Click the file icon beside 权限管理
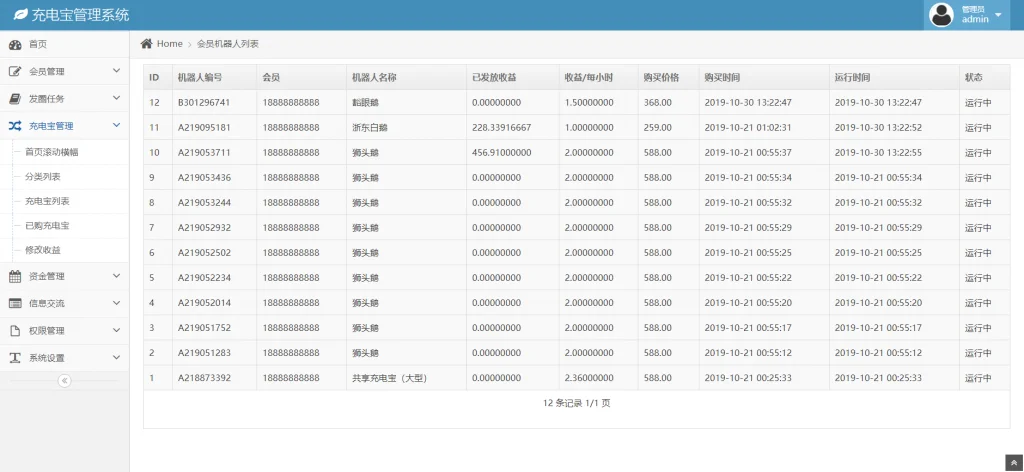Image resolution: width=1024 pixels, height=472 pixels. [15, 330]
